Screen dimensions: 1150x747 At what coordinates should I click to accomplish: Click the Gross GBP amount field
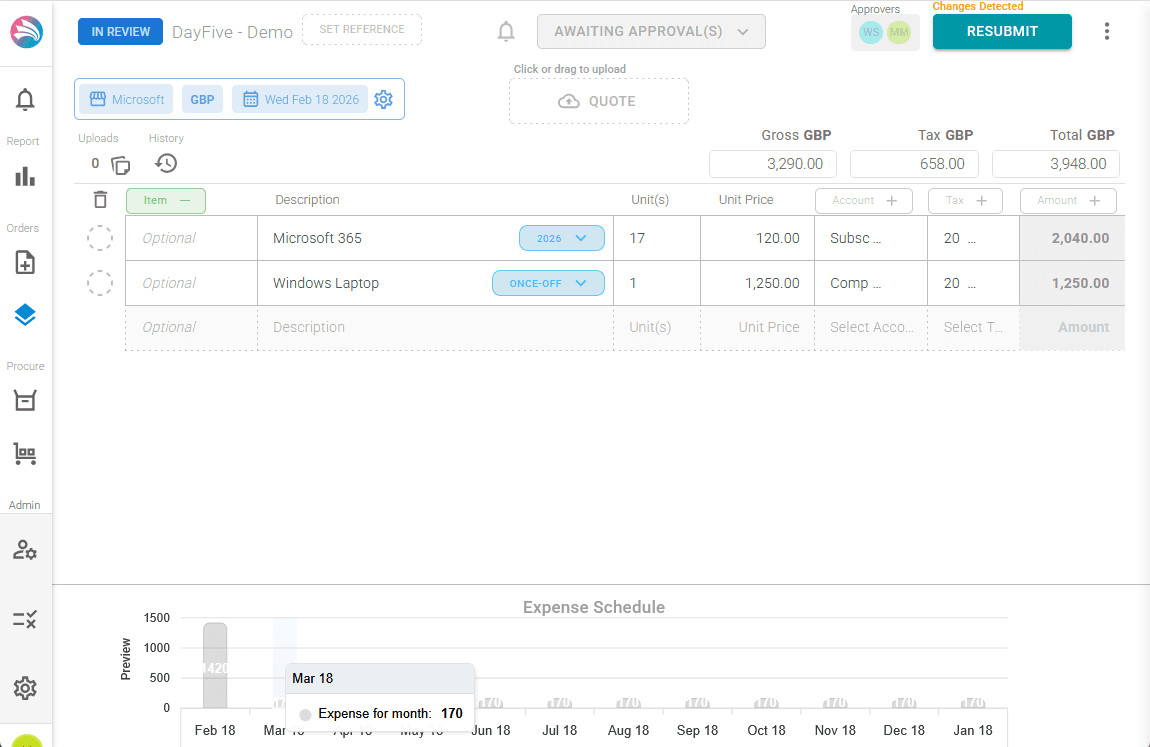tap(772, 163)
